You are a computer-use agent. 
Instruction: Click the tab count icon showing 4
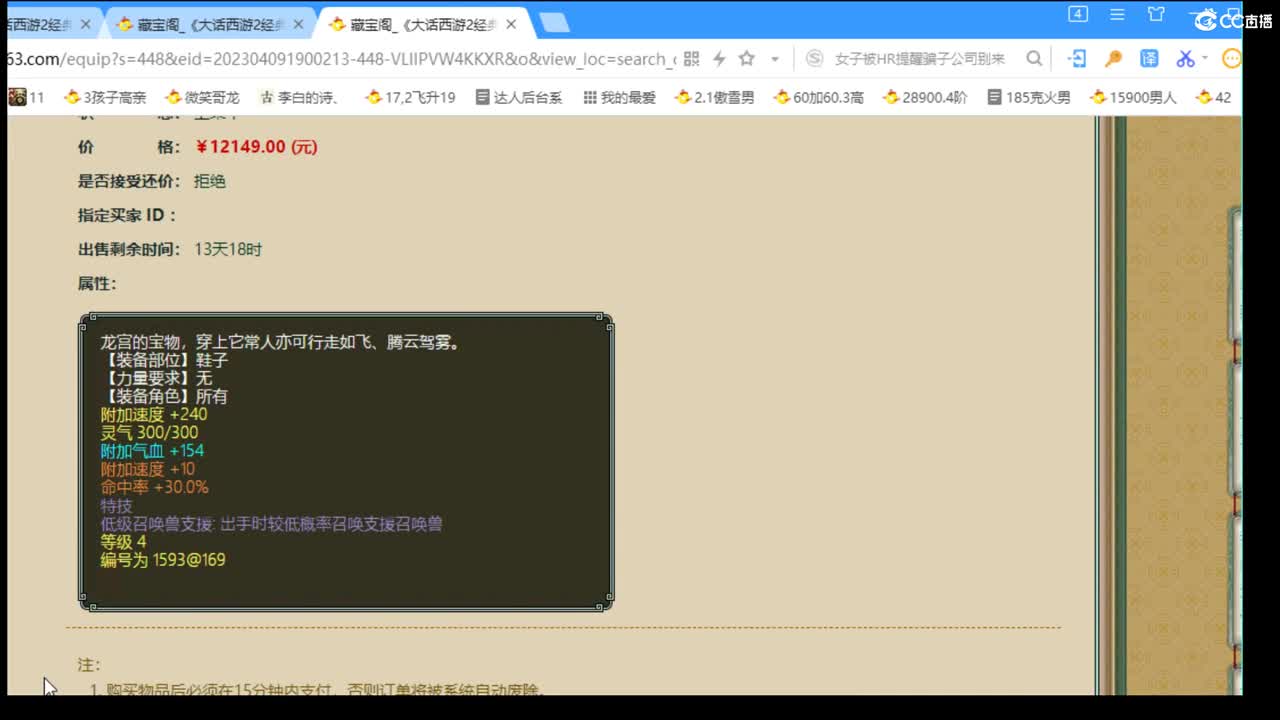[x=1078, y=14]
